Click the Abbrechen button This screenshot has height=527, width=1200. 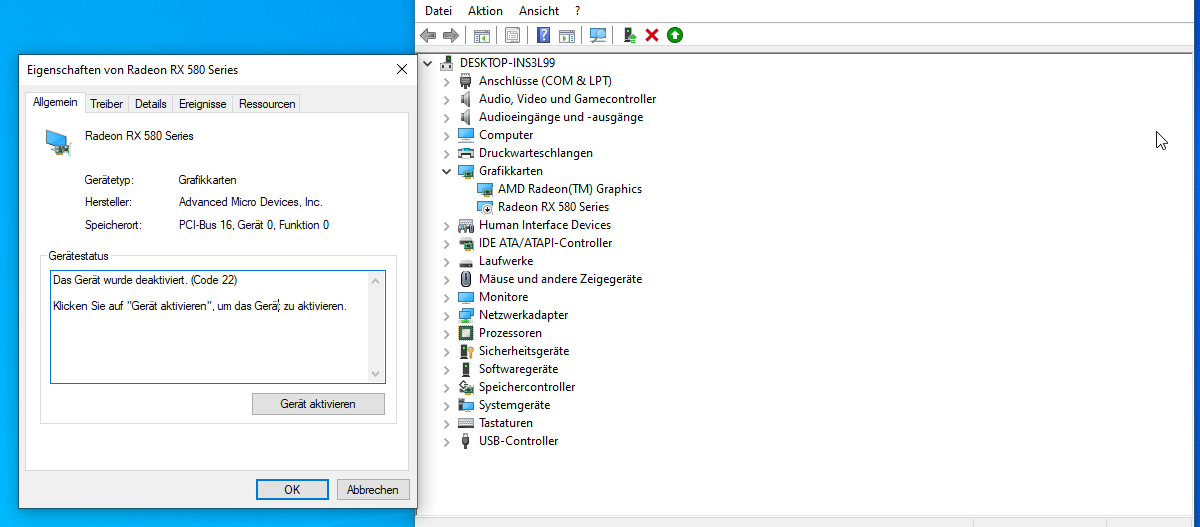(x=373, y=490)
